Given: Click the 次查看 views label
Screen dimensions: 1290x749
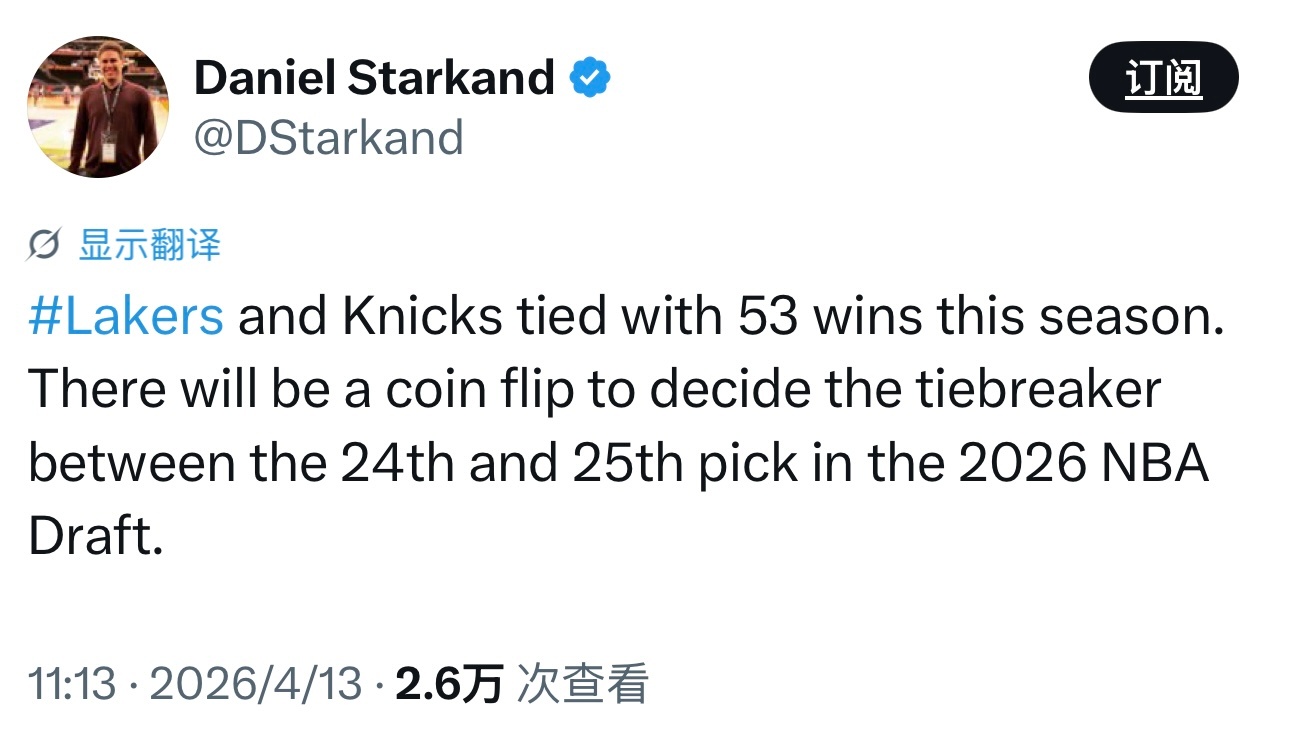Looking at the screenshot, I should coord(582,684).
